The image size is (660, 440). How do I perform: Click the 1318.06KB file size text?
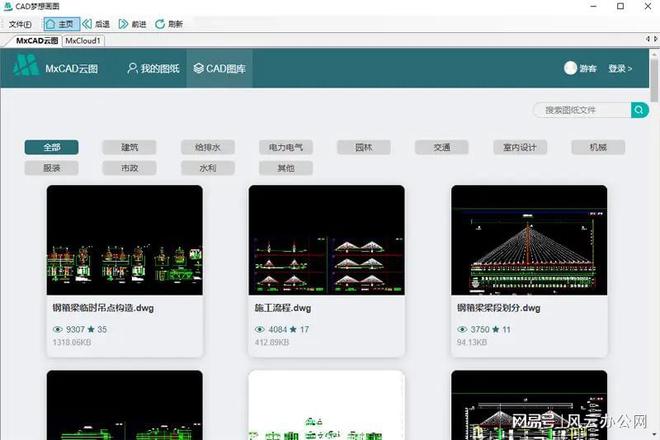72,342
